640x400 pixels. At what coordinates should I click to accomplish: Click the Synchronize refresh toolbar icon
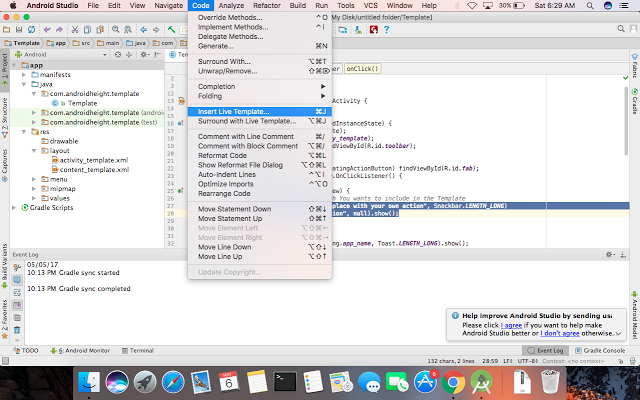click(x=31, y=29)
